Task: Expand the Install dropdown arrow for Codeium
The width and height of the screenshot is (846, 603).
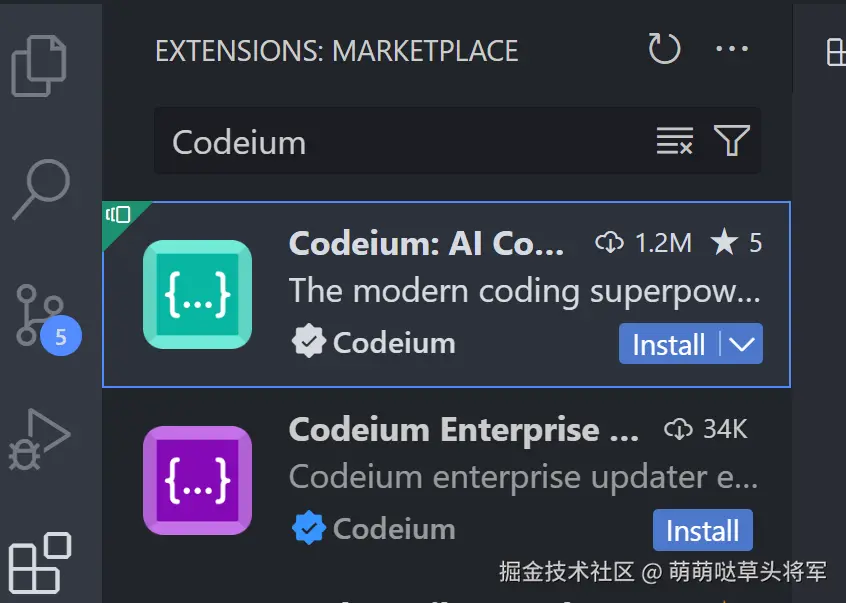Action: click(741, 344)
